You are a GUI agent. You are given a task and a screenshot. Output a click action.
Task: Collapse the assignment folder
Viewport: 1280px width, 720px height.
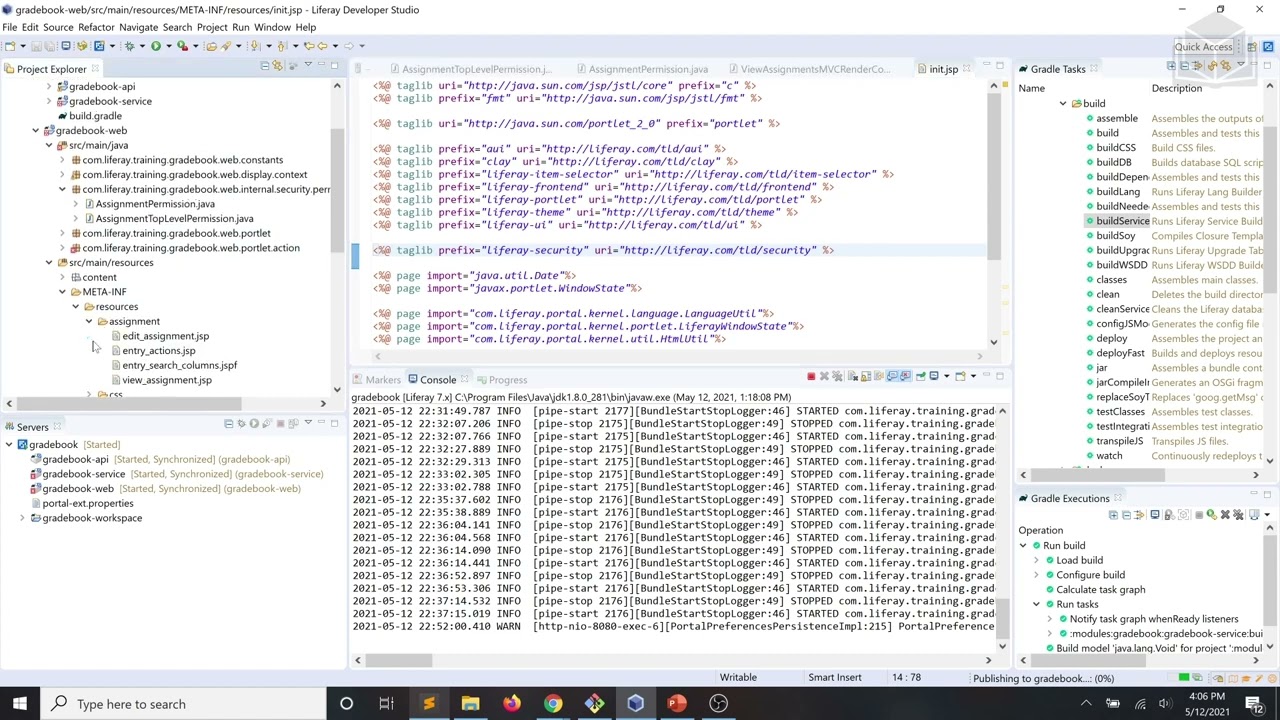(x=88, y=321)
